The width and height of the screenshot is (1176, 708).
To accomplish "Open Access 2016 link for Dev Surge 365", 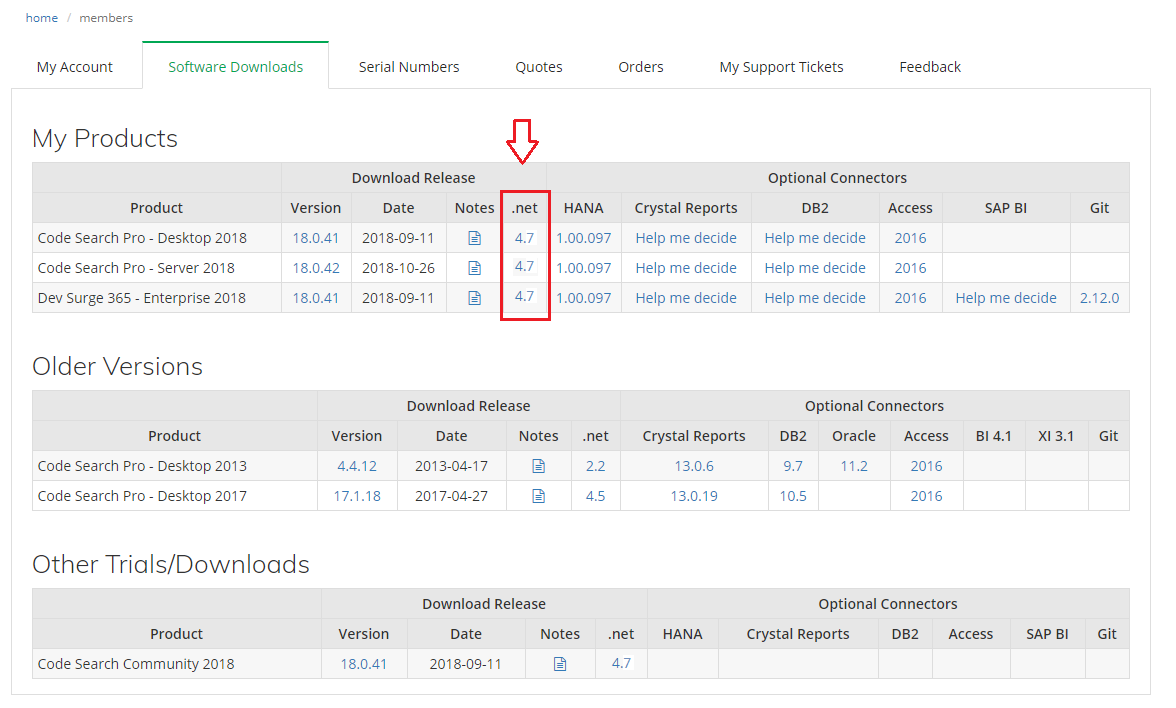I will coord(910,298).
